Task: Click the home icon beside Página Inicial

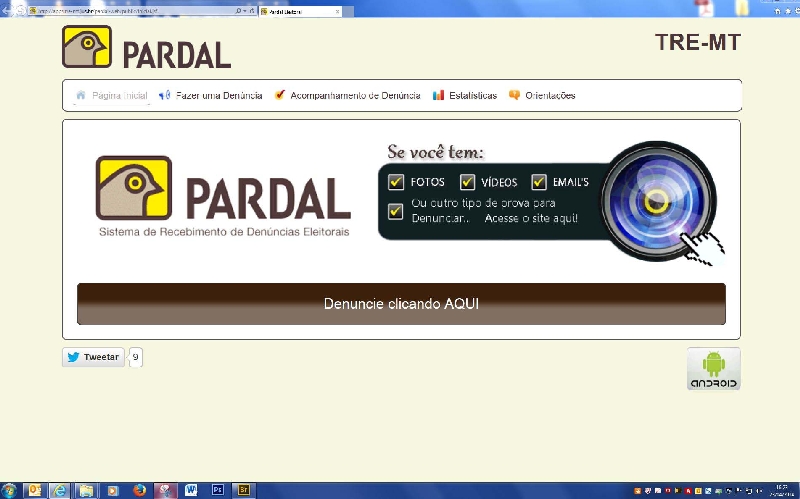Action: (x=81, y=95)
